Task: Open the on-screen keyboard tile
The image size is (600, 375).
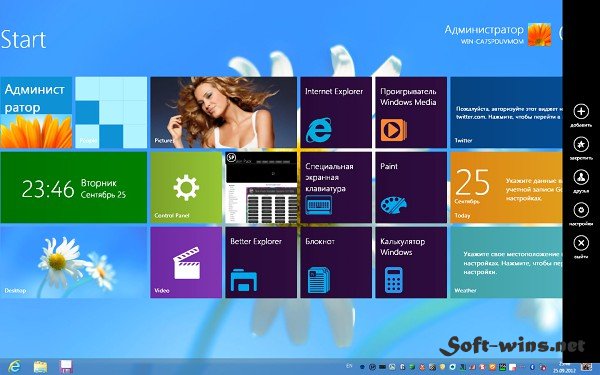Action: 336,188
